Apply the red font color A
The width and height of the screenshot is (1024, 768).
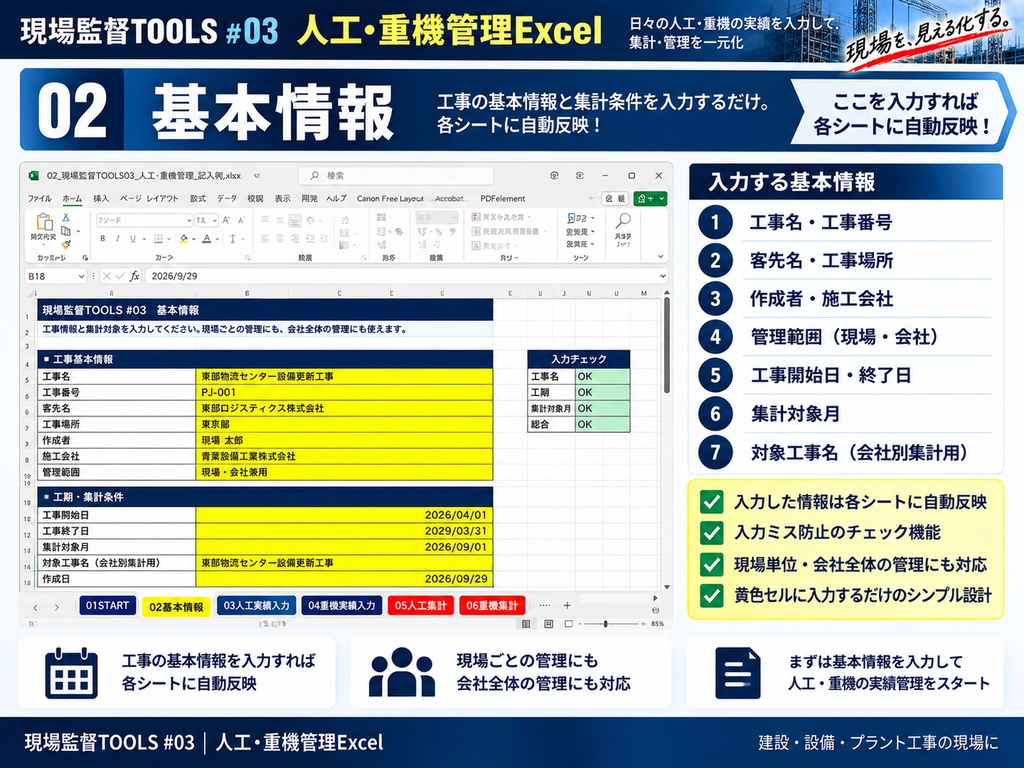pos(206,239)
